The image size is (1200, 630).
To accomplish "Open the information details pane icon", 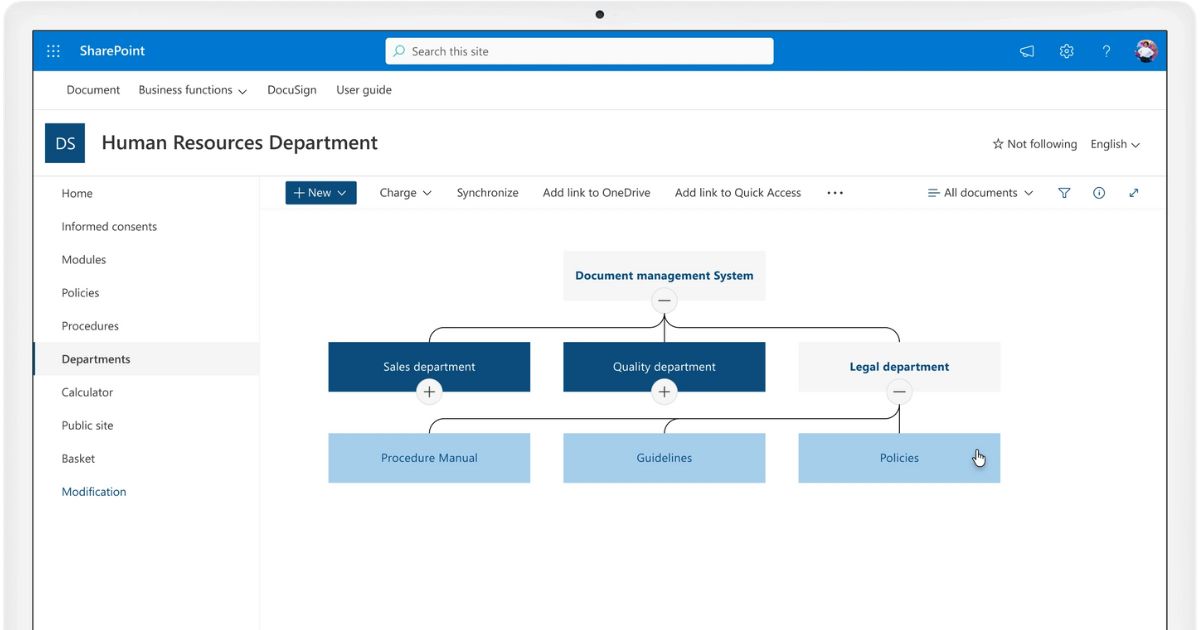I will (1099, 193).
